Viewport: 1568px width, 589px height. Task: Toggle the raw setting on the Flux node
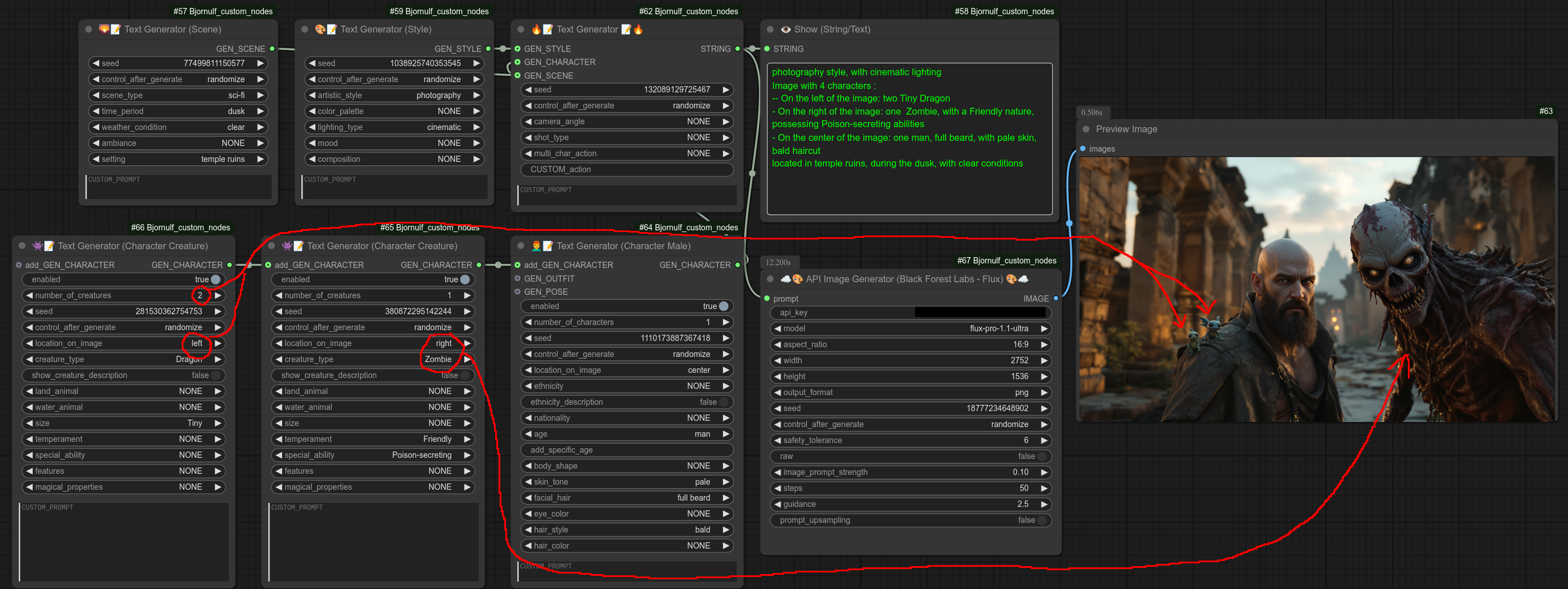point(1042,456)
